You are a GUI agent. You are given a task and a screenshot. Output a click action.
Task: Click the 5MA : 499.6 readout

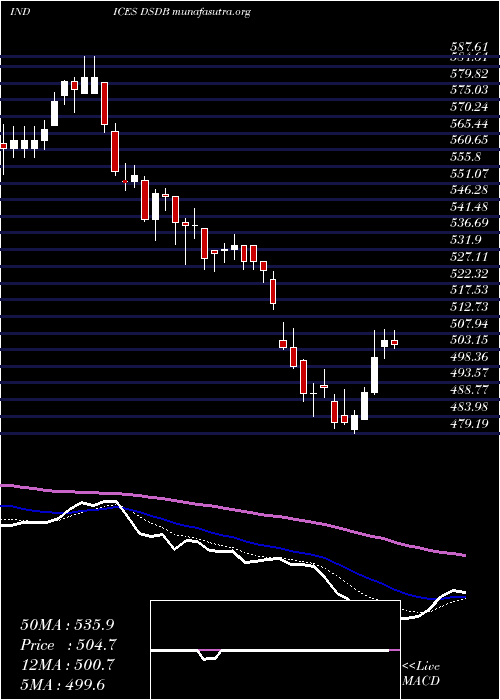[x=62, y=685]
